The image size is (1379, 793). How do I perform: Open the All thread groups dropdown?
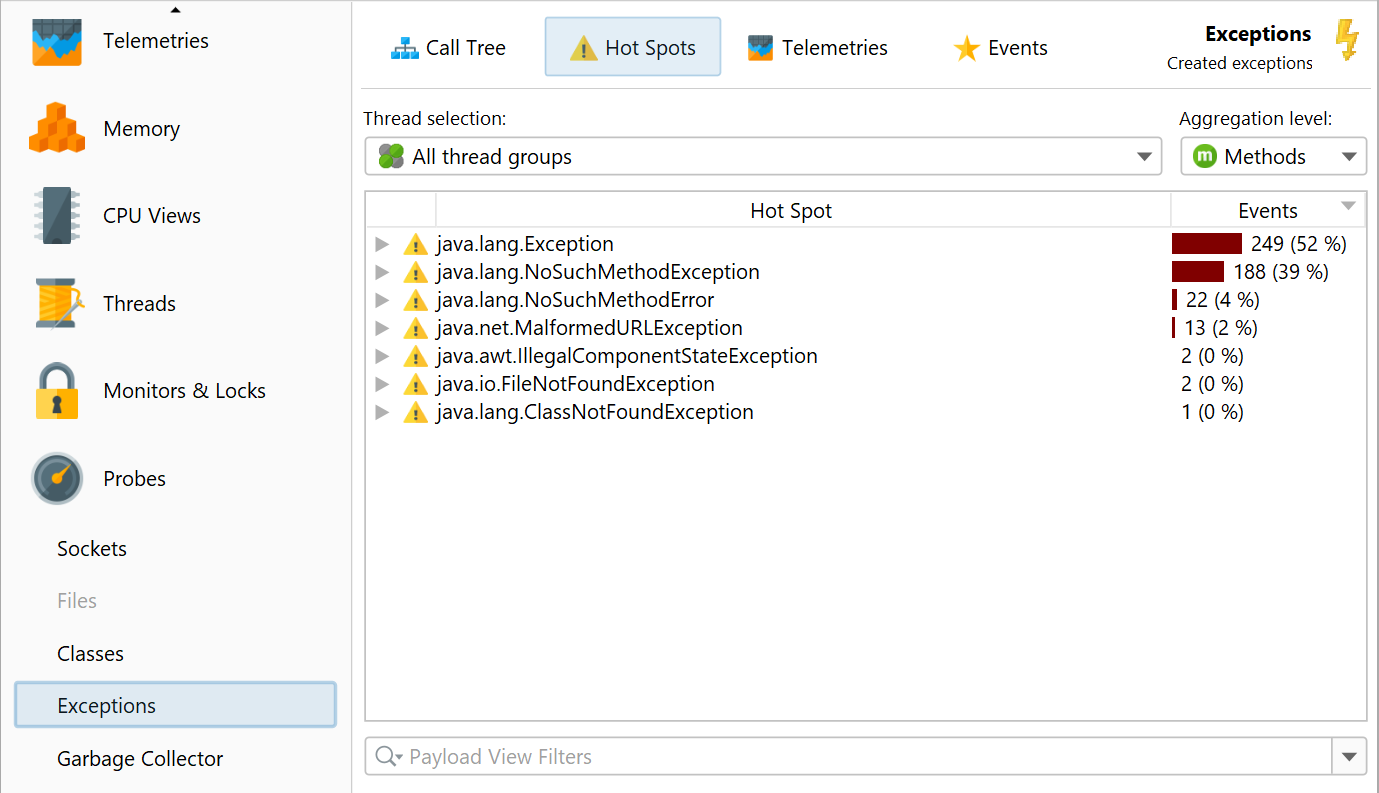click(x=762, y=157)
